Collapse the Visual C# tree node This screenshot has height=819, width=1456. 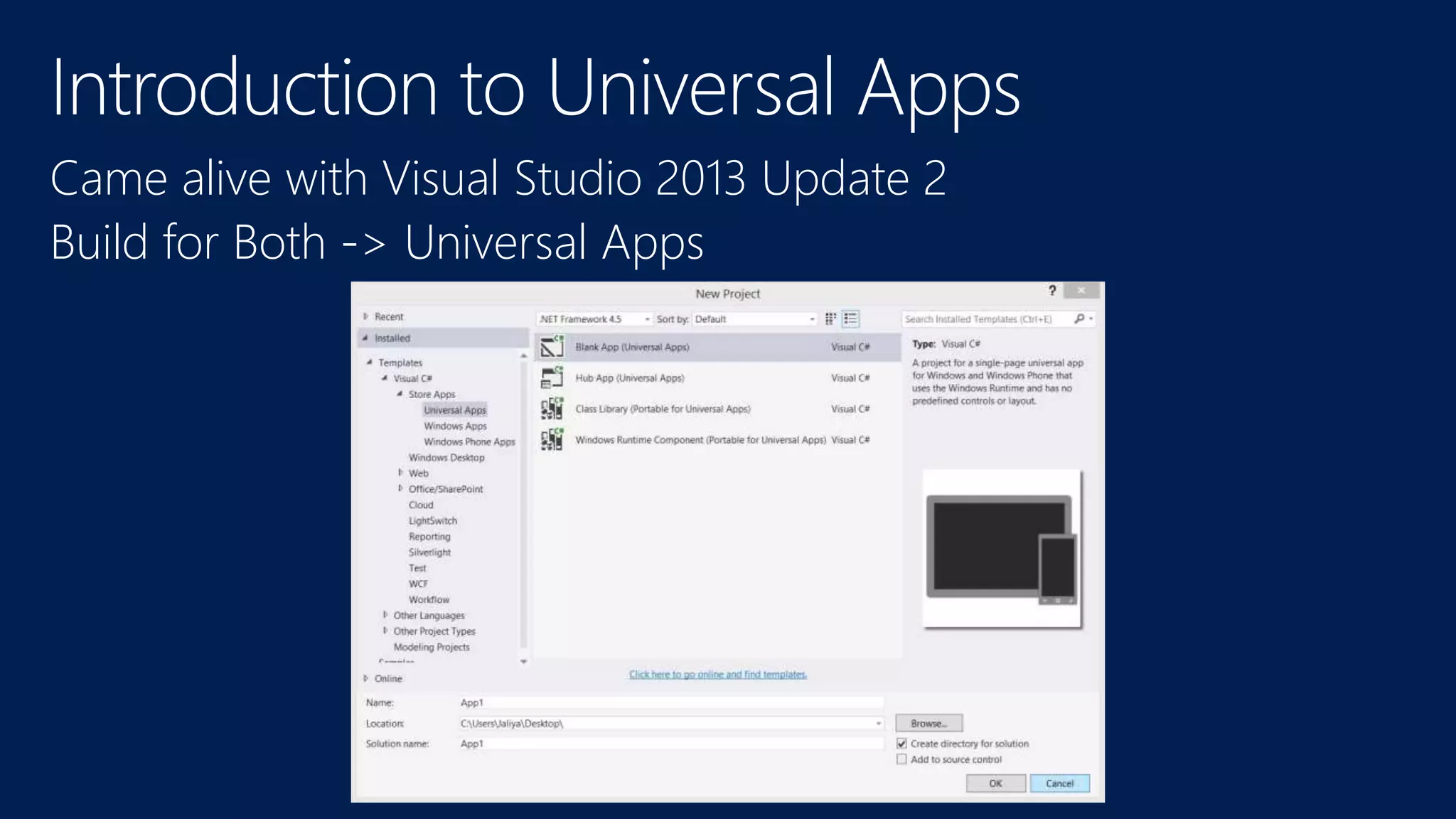pyautogui.click(x=385, y=378)
